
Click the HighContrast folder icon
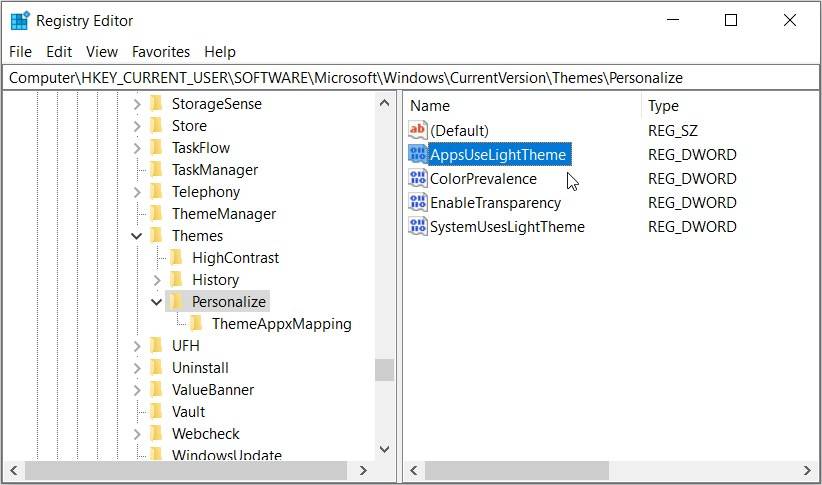coord(177,257)
